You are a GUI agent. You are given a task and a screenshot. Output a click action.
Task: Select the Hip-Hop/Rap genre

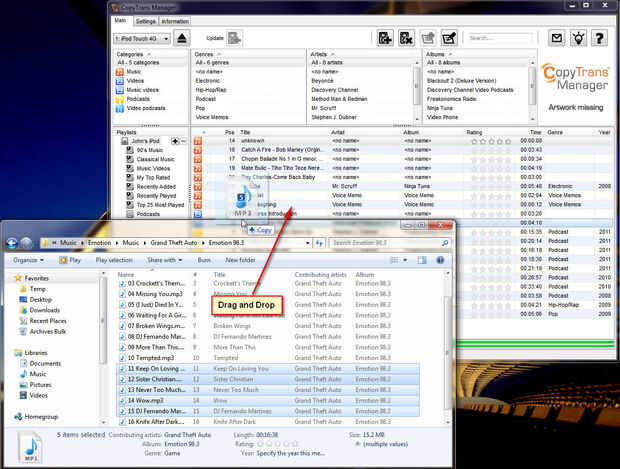pos(211,90)
